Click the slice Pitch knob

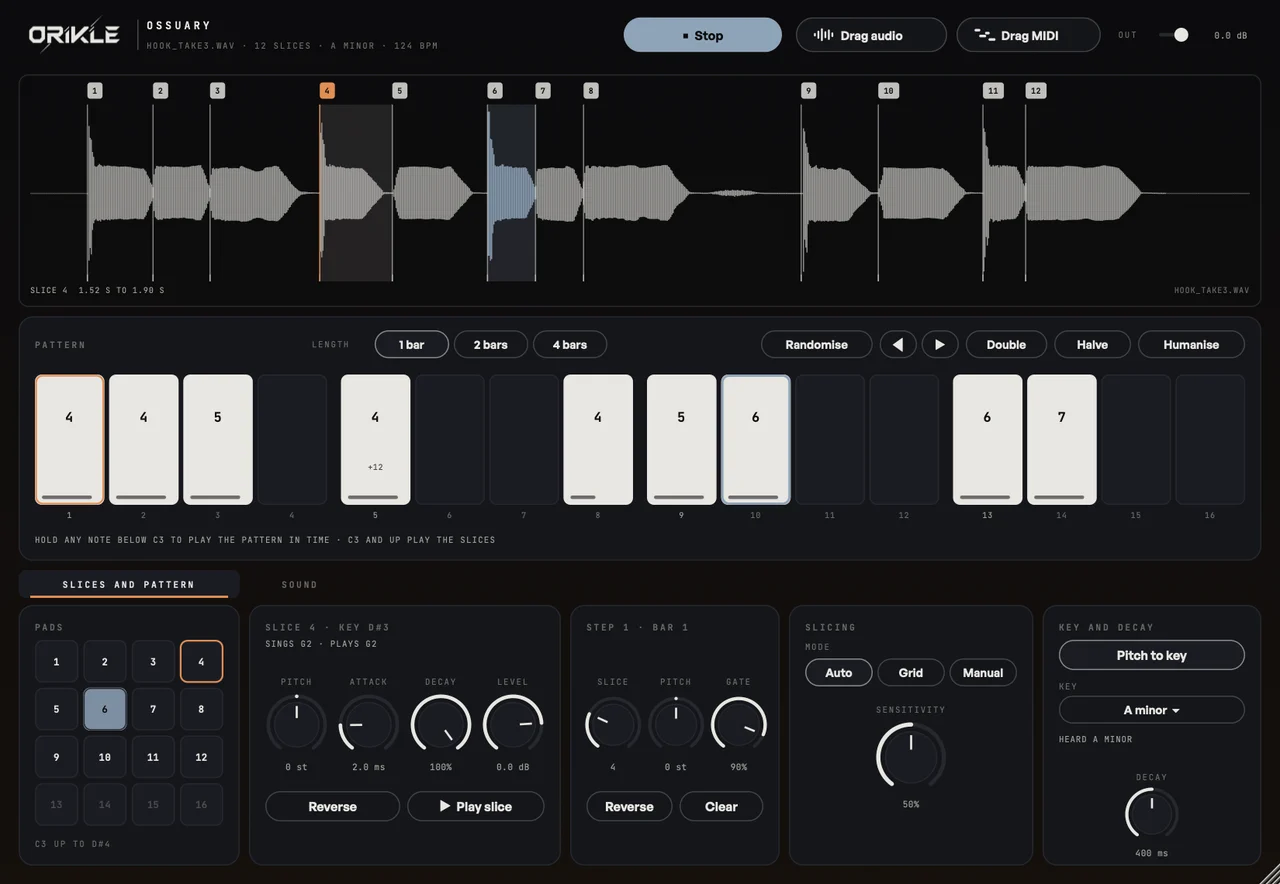click(x=296, y=724)
